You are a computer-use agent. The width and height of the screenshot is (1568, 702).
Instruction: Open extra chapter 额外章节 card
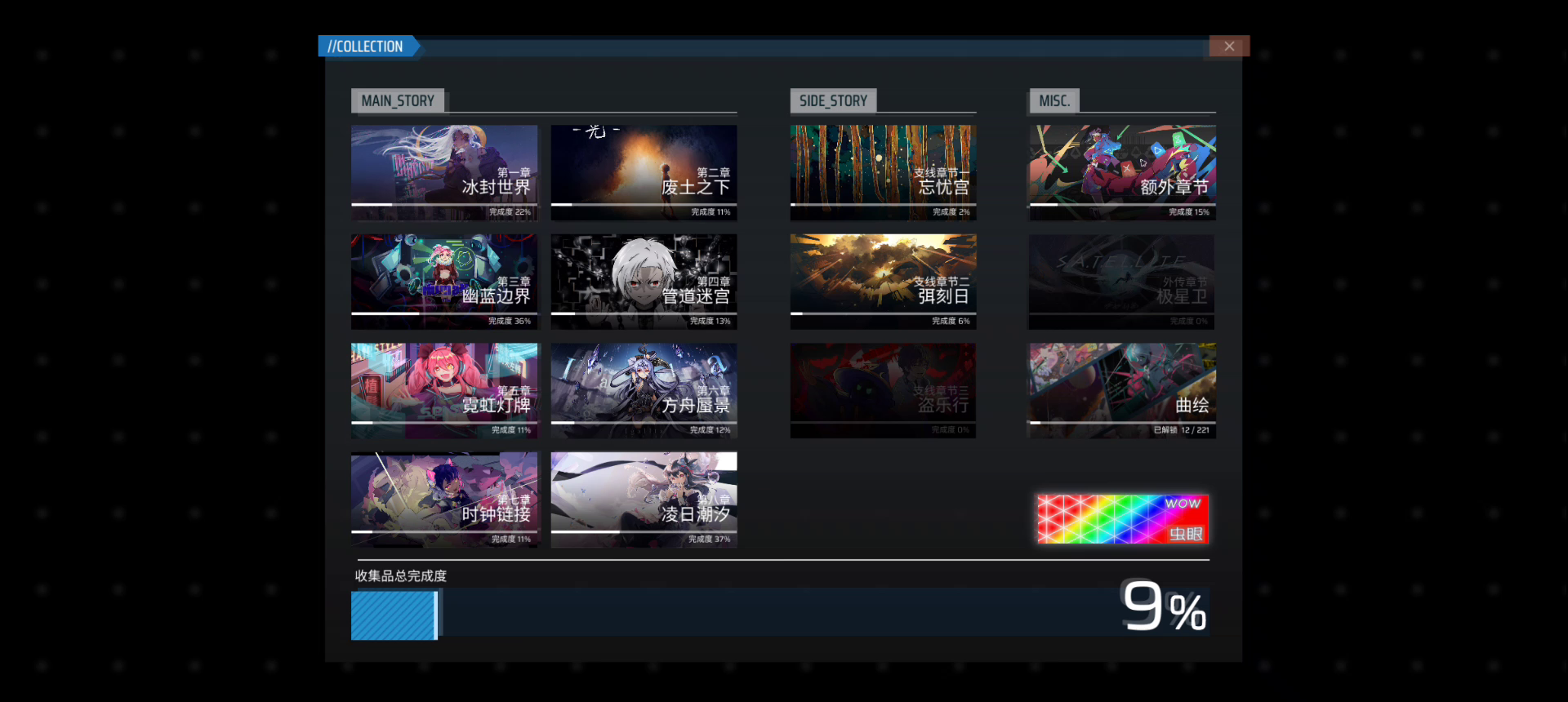tap(1121, 172)
